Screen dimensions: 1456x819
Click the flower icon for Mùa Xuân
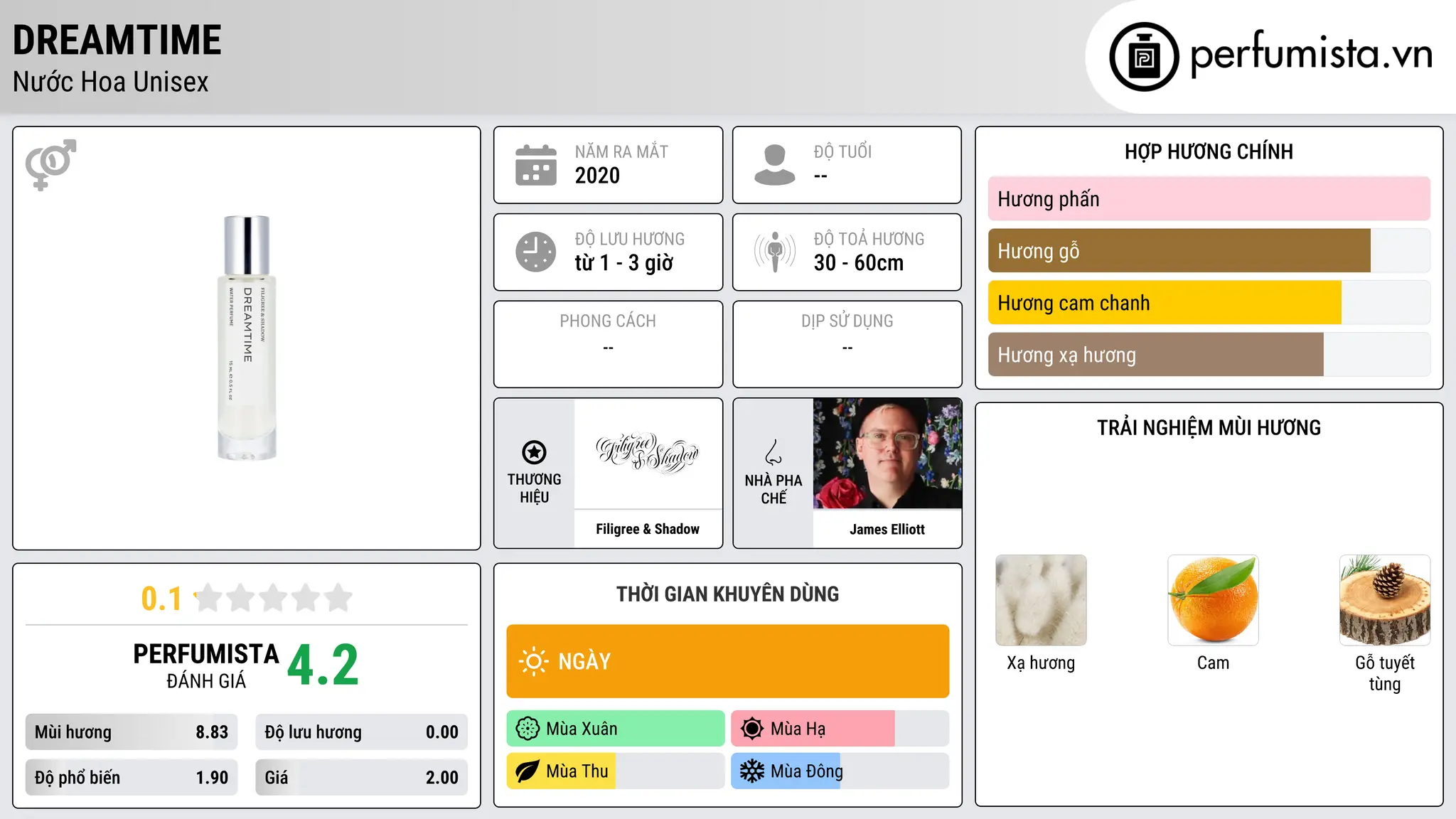coord(528,729)
